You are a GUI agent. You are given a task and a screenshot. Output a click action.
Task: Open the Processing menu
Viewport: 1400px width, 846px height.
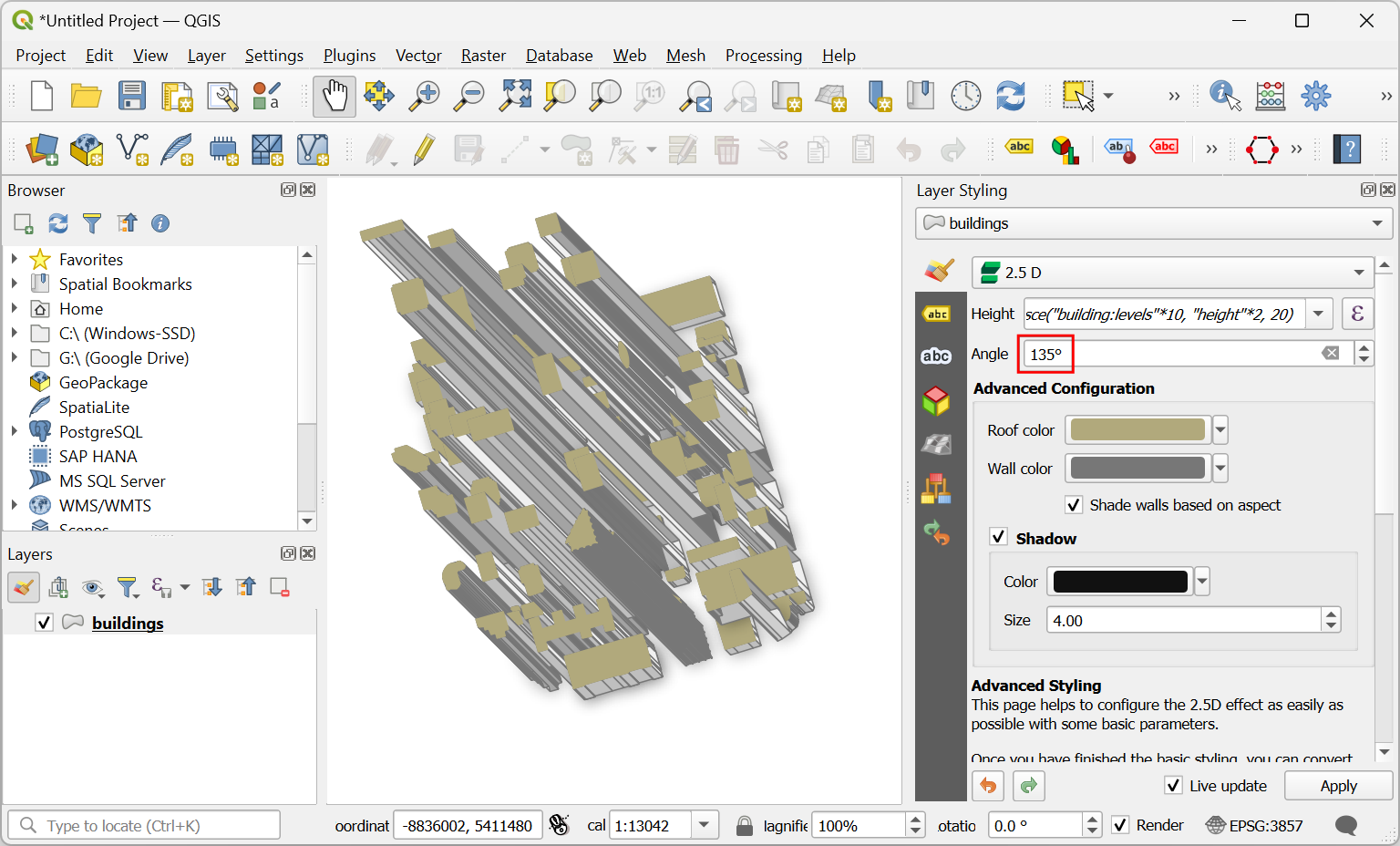point(763,56)
